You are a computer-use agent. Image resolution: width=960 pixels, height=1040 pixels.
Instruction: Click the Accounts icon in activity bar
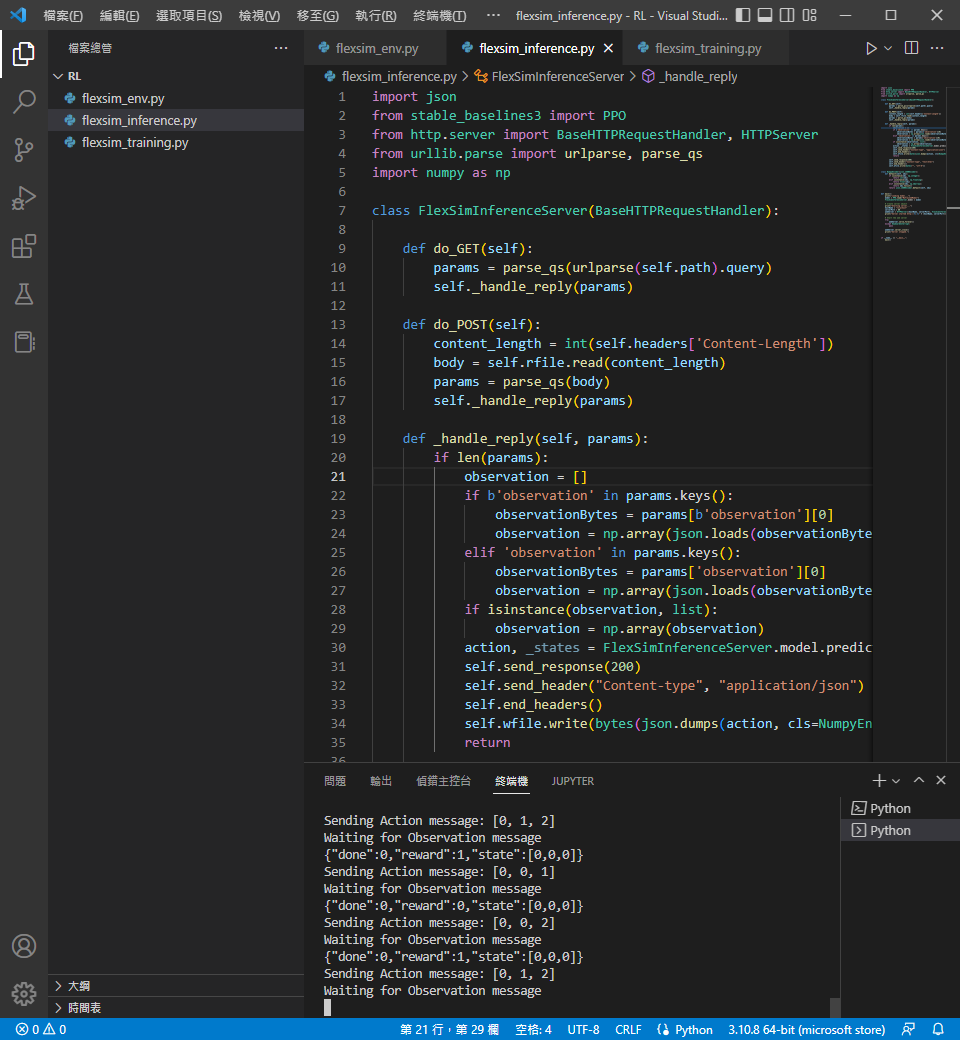point(24,946)
